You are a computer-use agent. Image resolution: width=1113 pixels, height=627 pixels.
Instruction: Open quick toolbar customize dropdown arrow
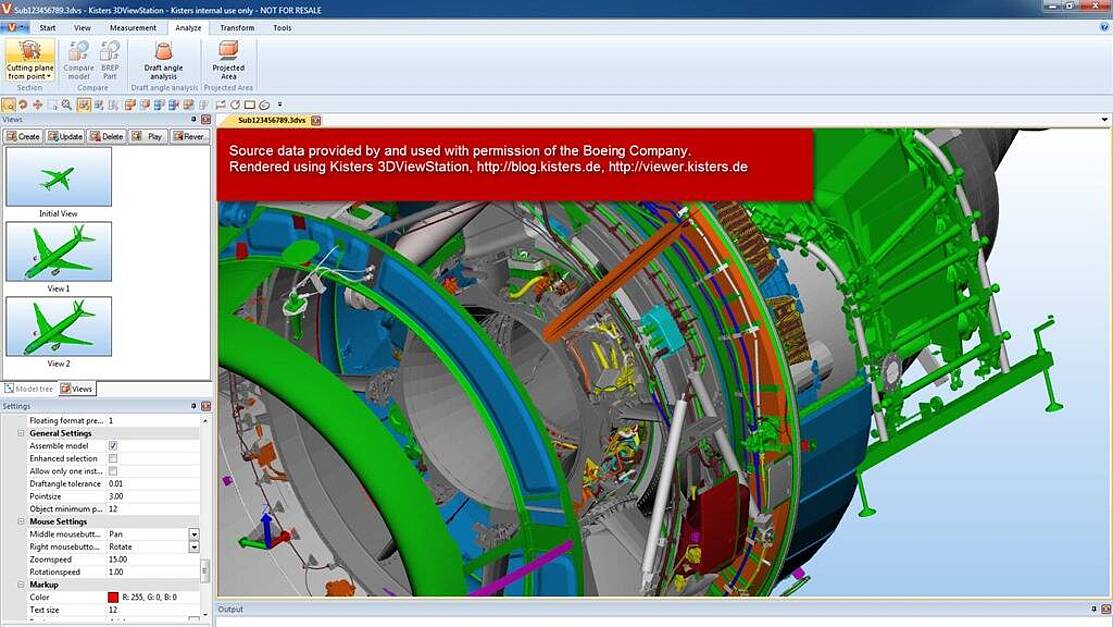(x=280, y=105)
